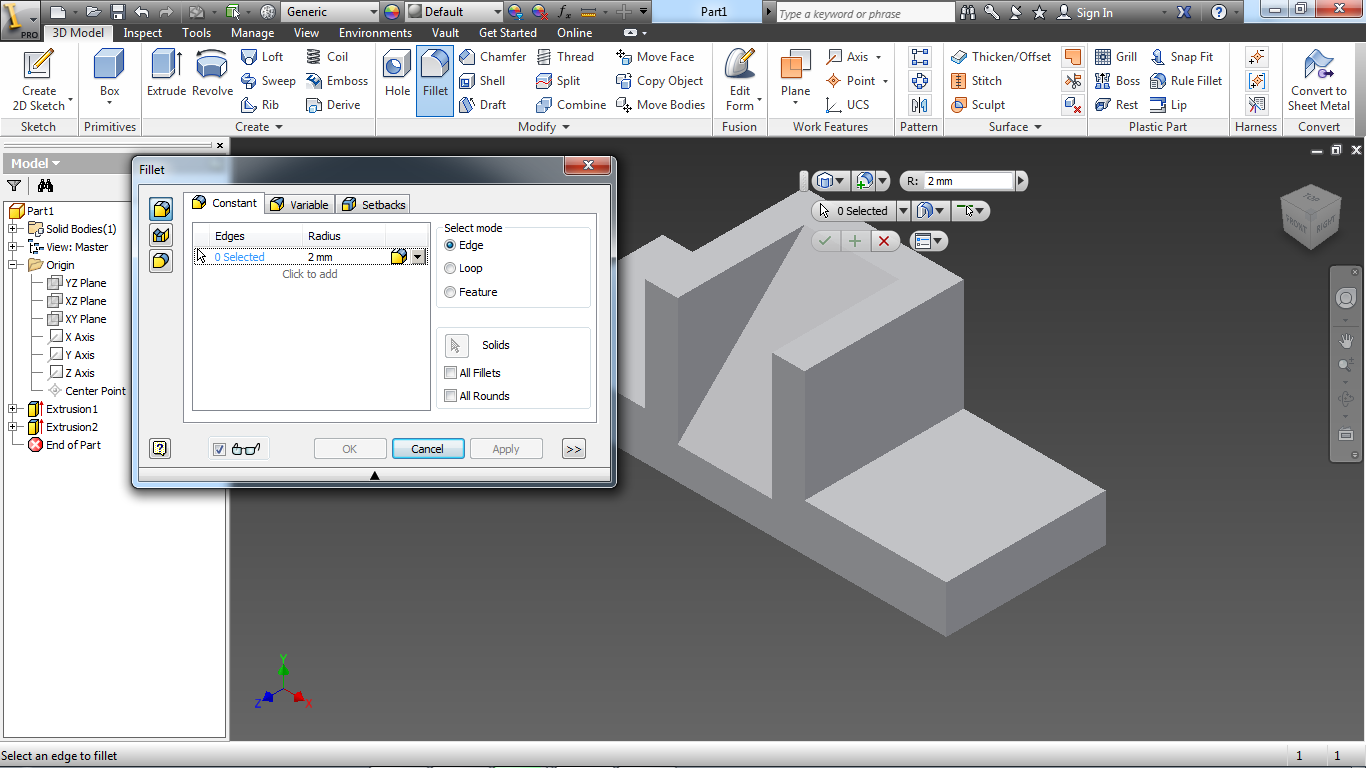Expand the Extrusion2 feature node
Image resolution: width=1366 pixels, height=768 pixels.
point(13,427)
